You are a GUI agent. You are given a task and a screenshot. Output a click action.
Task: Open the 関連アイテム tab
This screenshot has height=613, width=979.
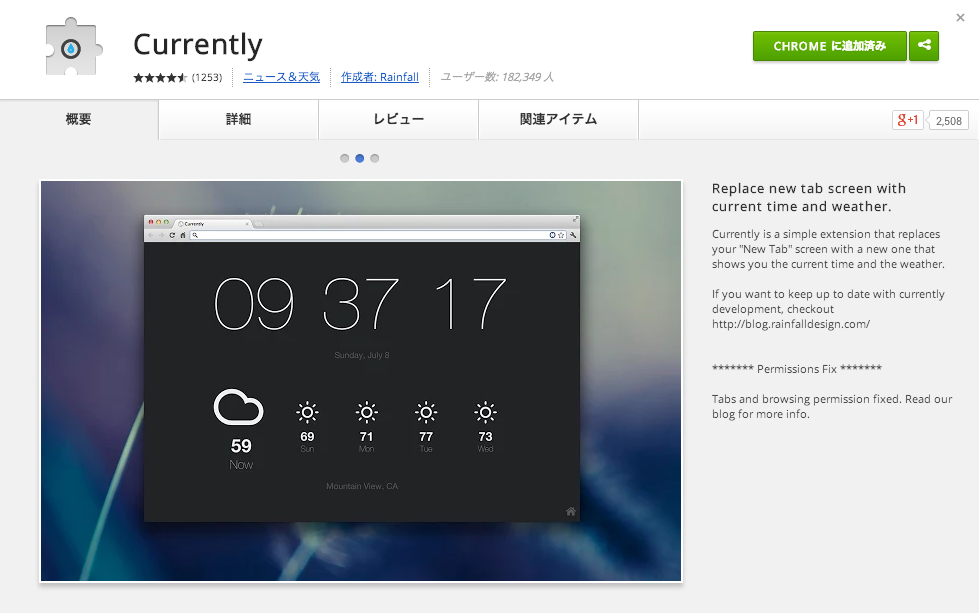558,119
